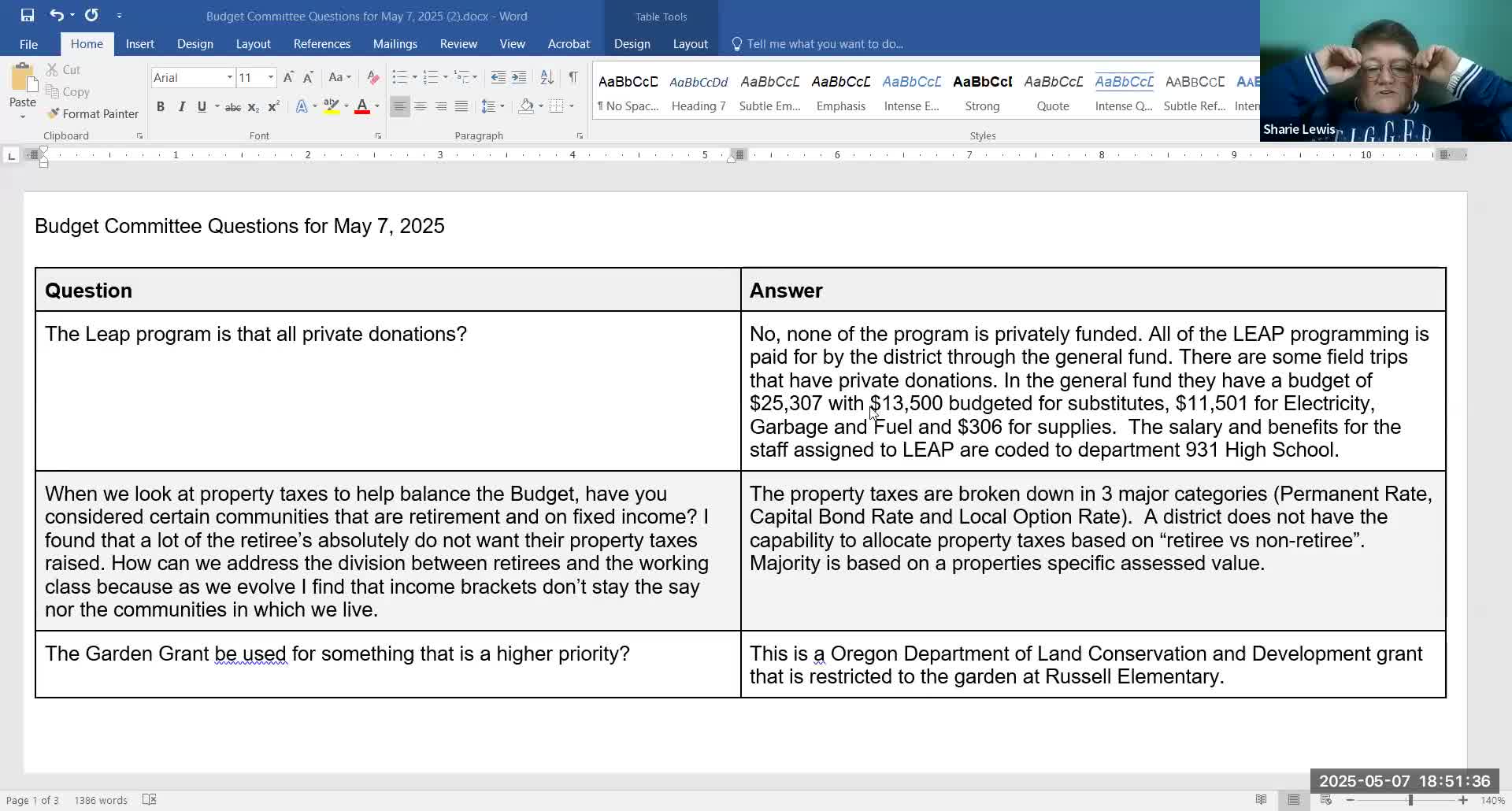1512x811 pixels.
Task: Go to the Mailings tab
Action: 395,44
